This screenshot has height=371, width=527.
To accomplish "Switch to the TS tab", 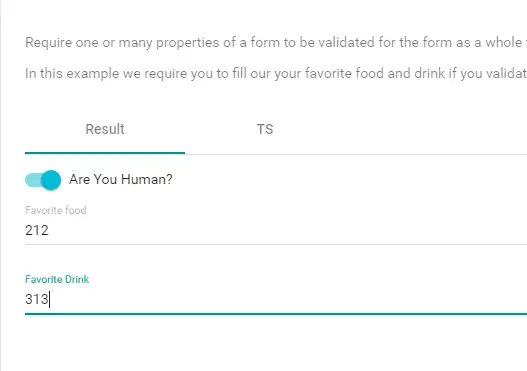I will point(265,129).
